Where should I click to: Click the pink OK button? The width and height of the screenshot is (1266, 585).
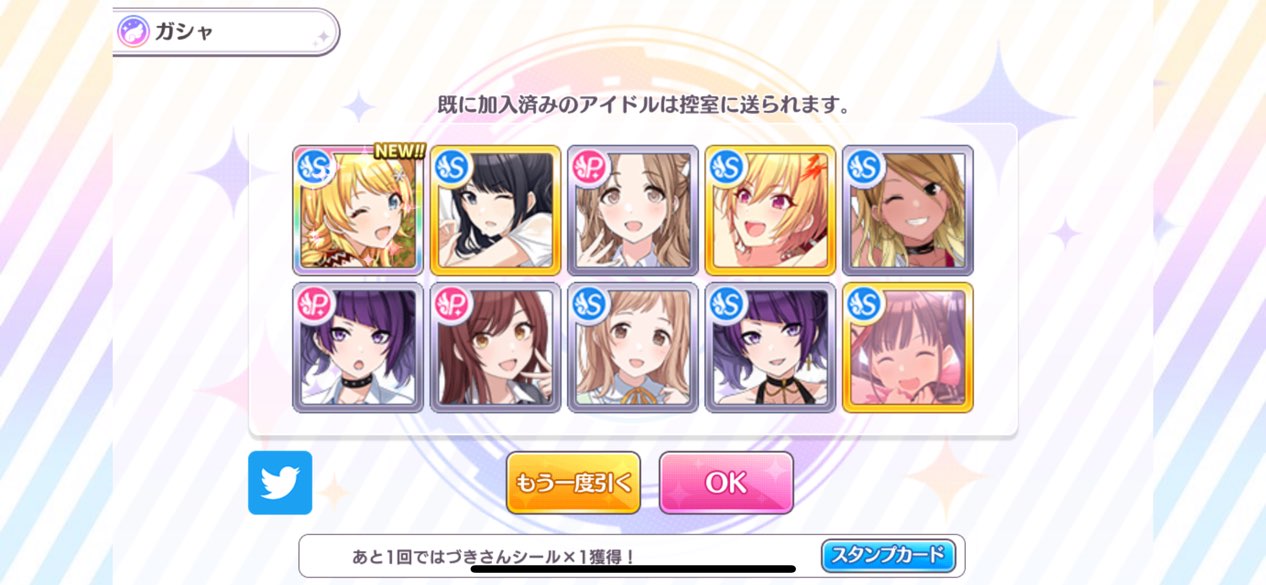pyautogui.click(x=726, y=482)
